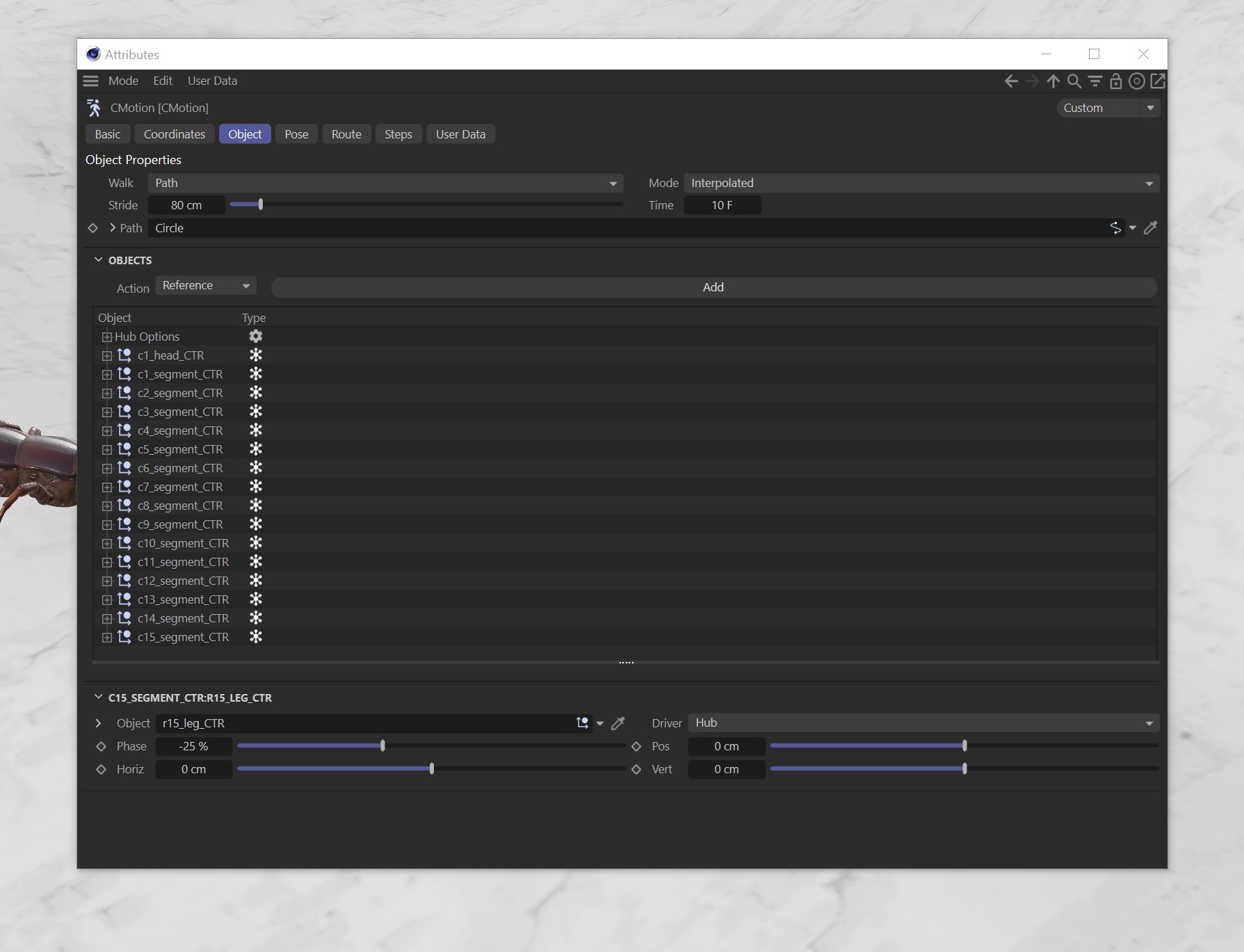1244x952 pixels.
Task: Click the c15_segment_CTR object icon
Action: [124, 637]
